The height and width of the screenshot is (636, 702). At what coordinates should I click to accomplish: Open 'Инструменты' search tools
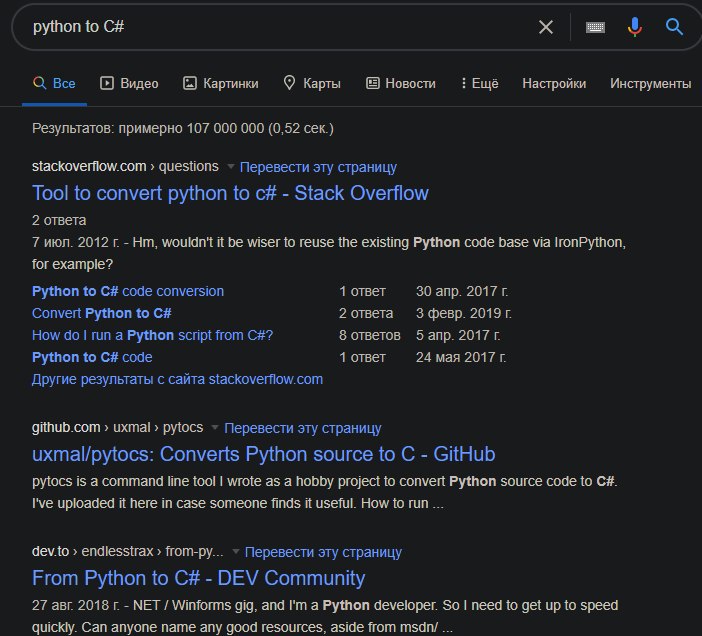651,83
